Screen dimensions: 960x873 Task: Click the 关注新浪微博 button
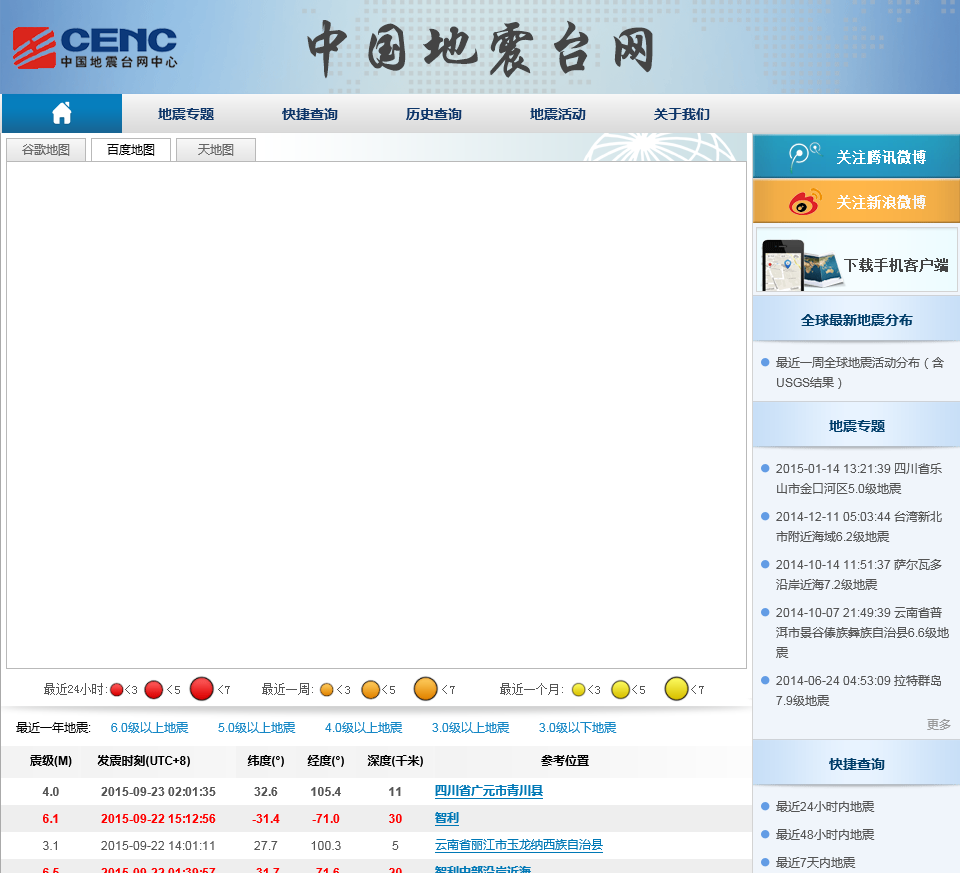pos(856,201)
